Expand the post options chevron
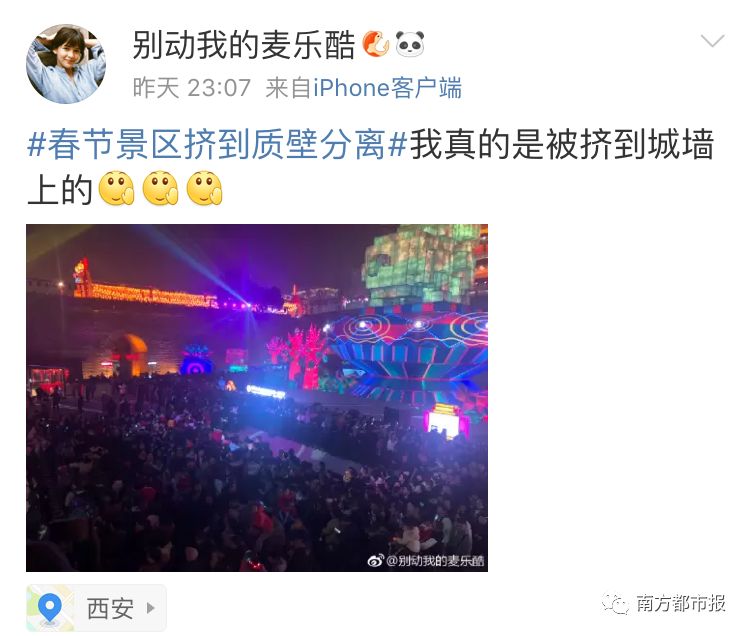Viewport: 750px width, 636px height. pyautogui.click(x=713, y=41)
